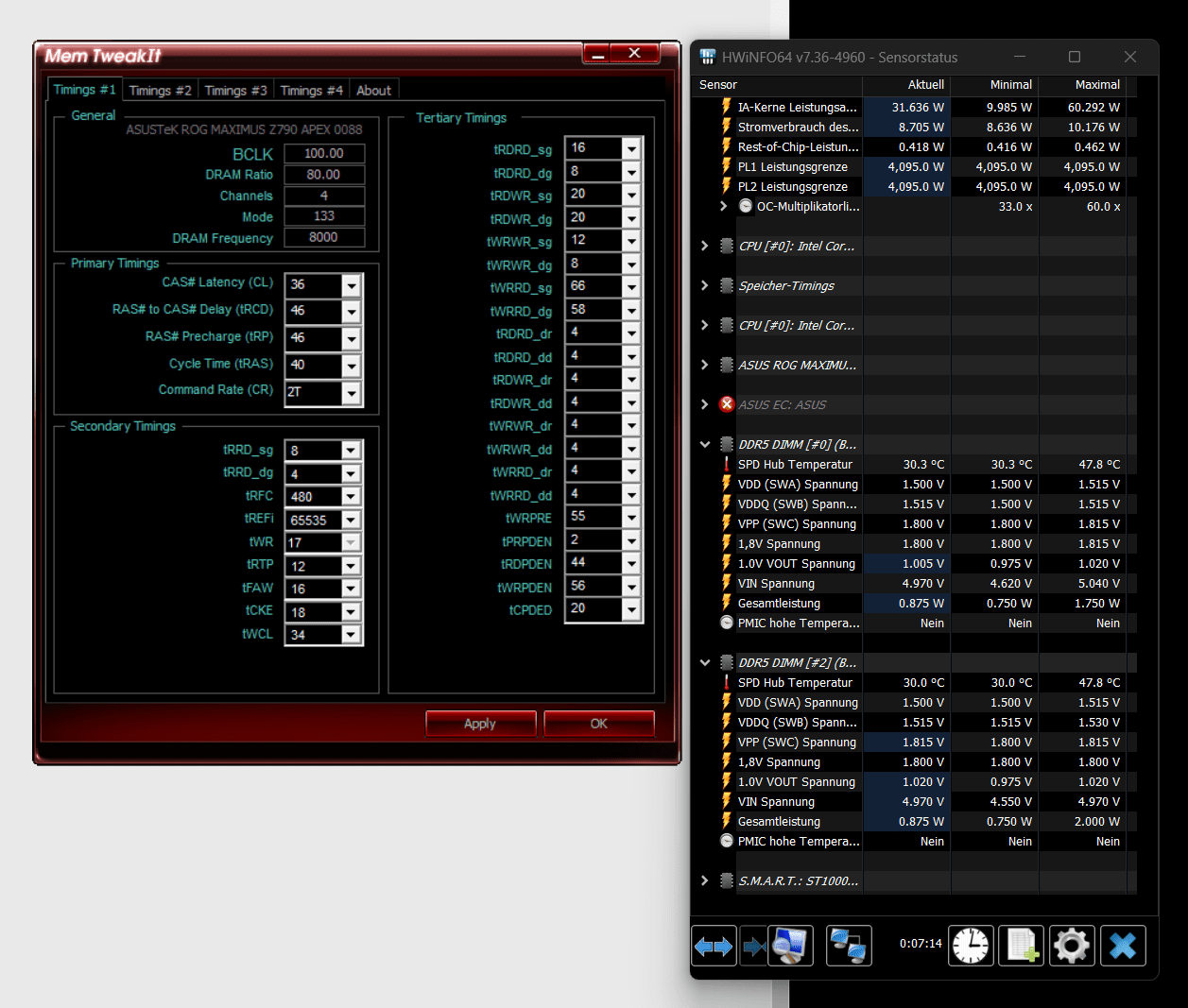Collapse the DDR5 DIMM [#0] group
1188x1008 pixels.
tap(705, 444)
